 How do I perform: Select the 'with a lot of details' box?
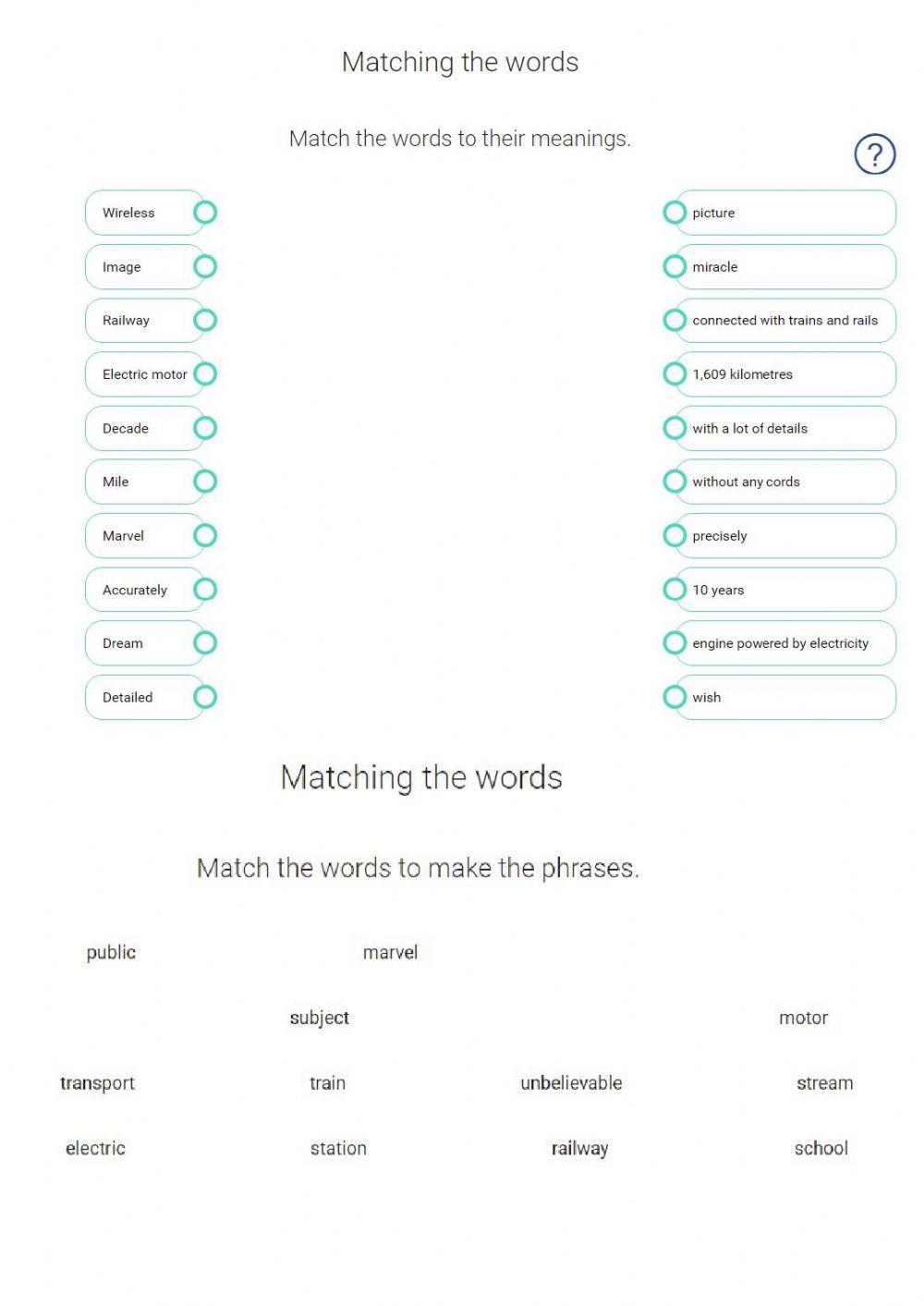(x=785, y=429)
